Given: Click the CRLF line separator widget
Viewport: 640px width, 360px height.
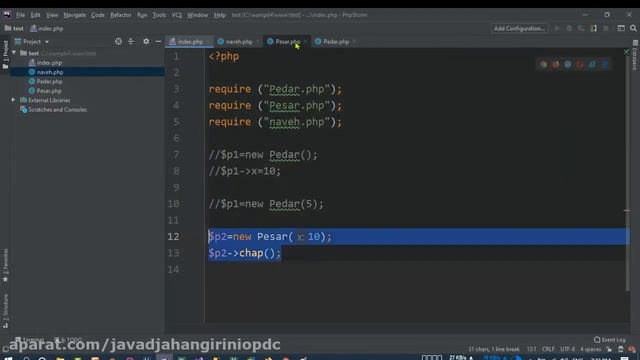Looking at the screenshot, I should [548, 349].
